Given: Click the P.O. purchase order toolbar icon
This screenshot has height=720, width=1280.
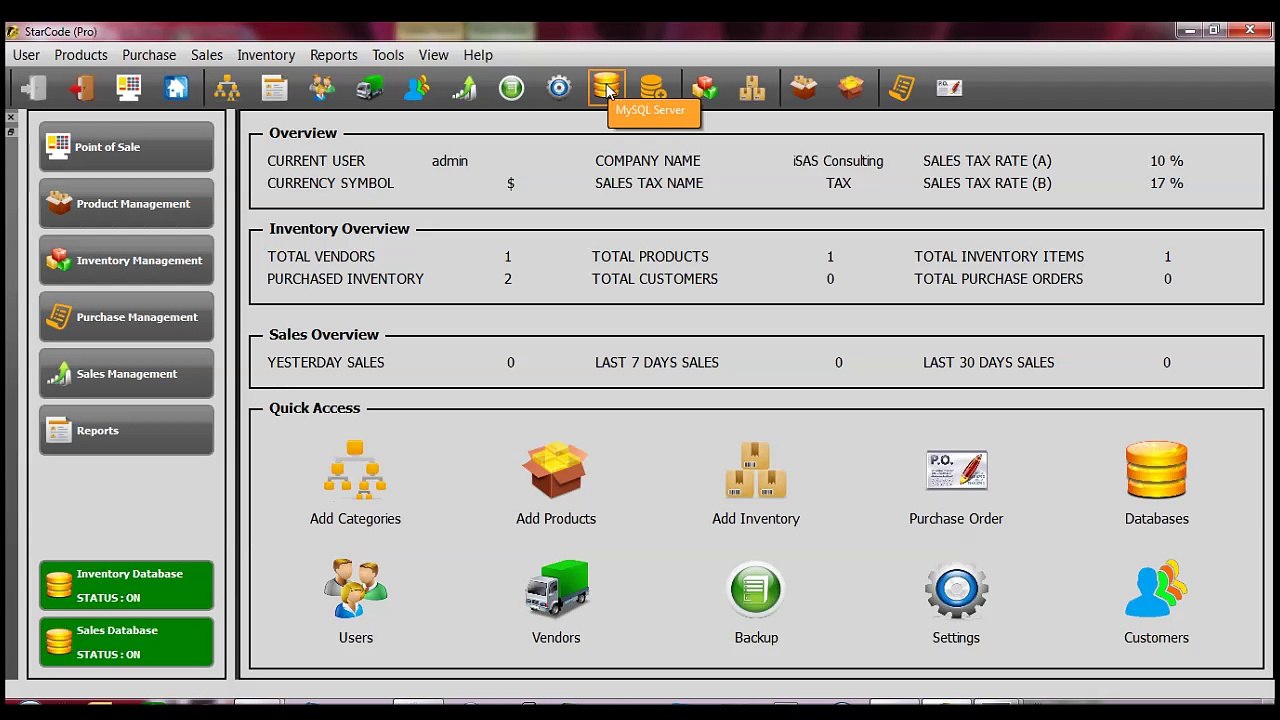Looking at the screenshot, I should pos(949,88).
